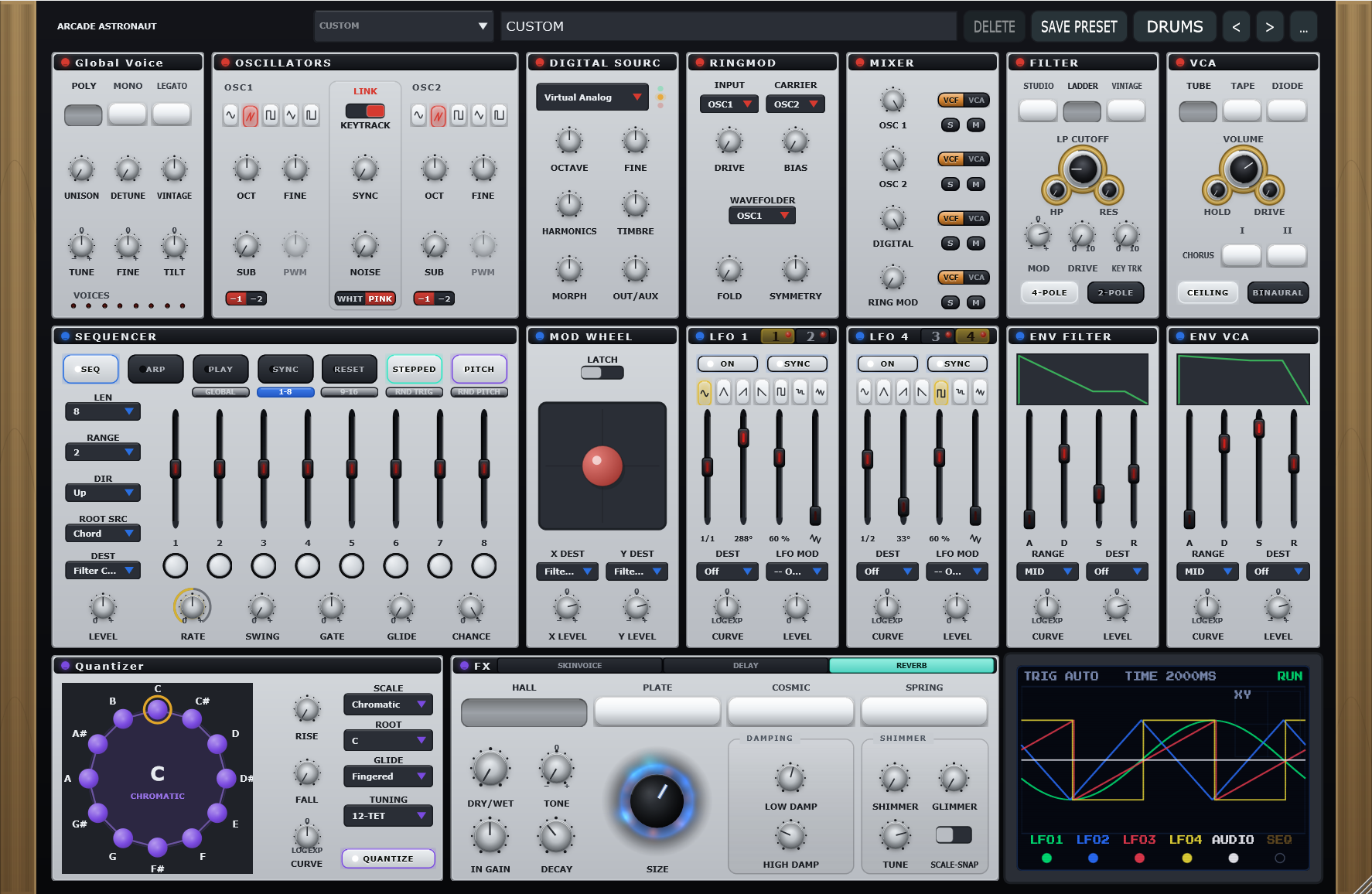Choose LFO 4 sine wave shape
This screenshot has height=894, width=1372.
coord(865,392)
